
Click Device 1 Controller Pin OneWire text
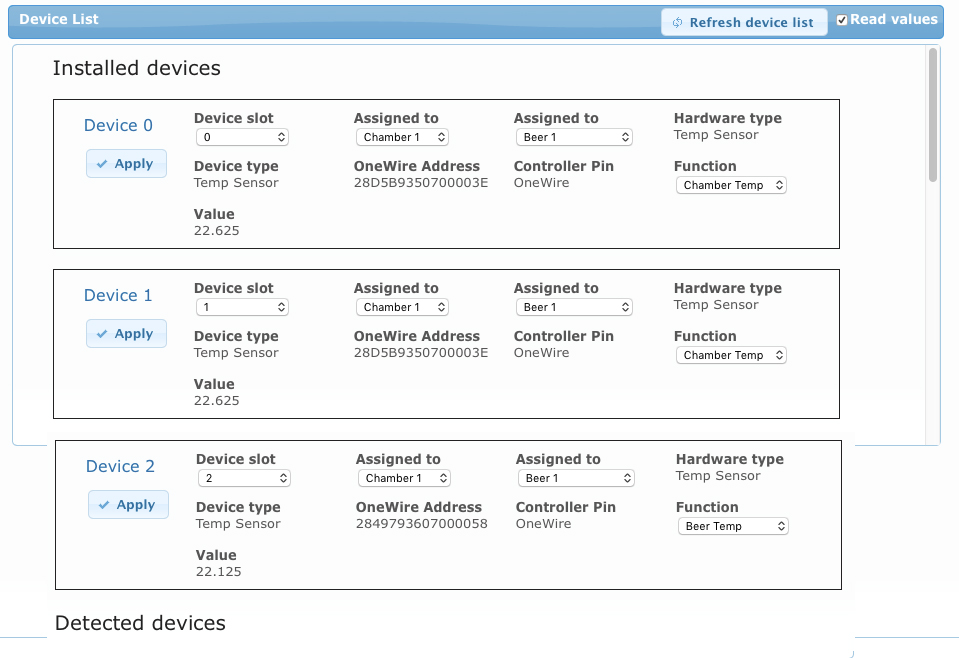click(x=541, y=353)
